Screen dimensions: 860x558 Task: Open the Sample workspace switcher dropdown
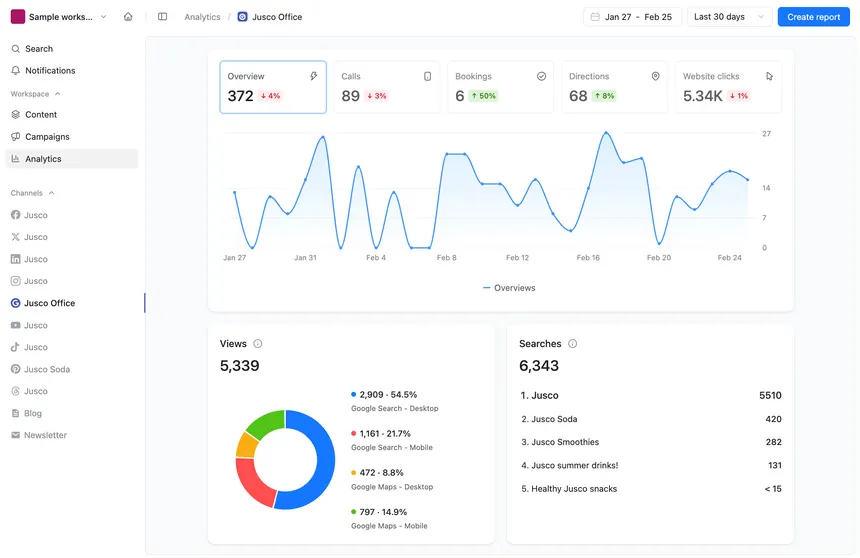(x=59, y=17)
